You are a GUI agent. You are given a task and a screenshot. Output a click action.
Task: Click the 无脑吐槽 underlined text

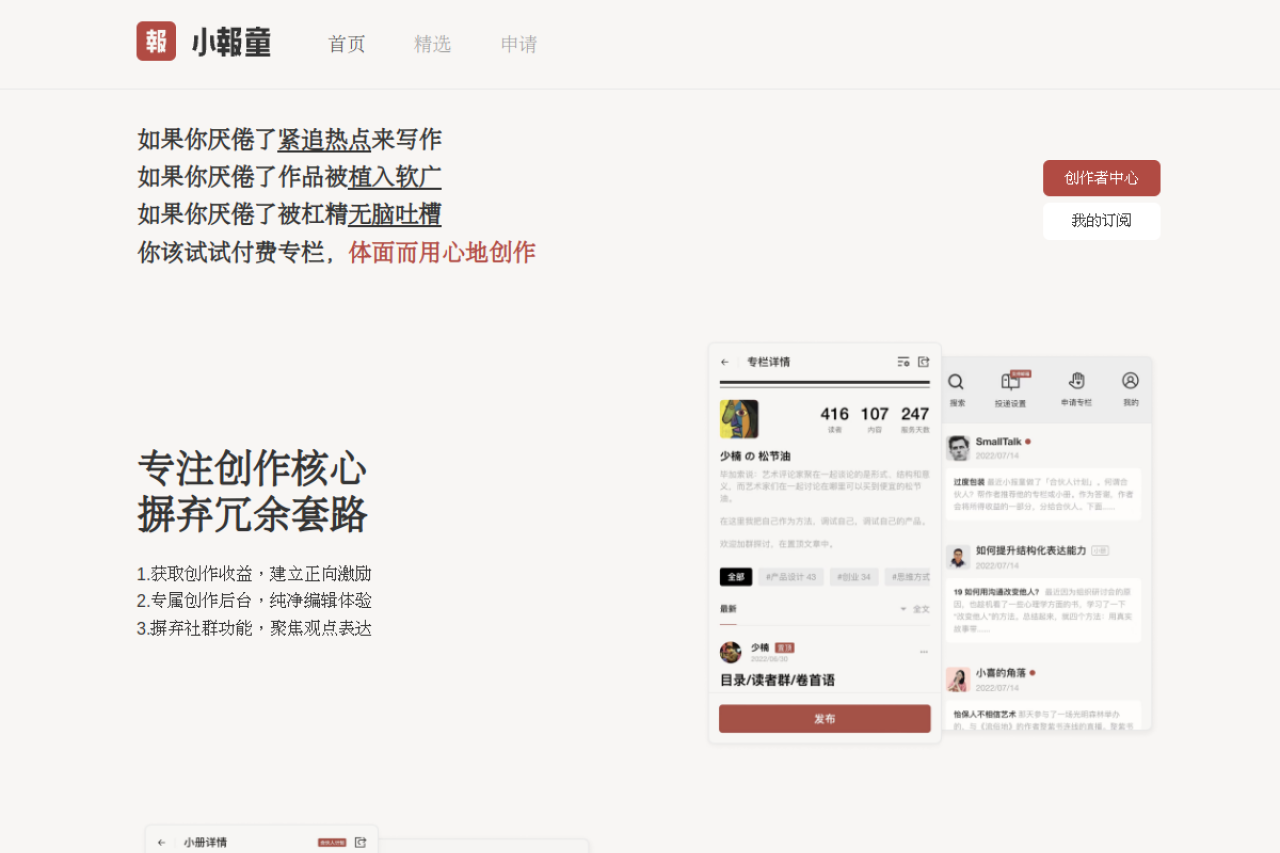tap(395, 215)
